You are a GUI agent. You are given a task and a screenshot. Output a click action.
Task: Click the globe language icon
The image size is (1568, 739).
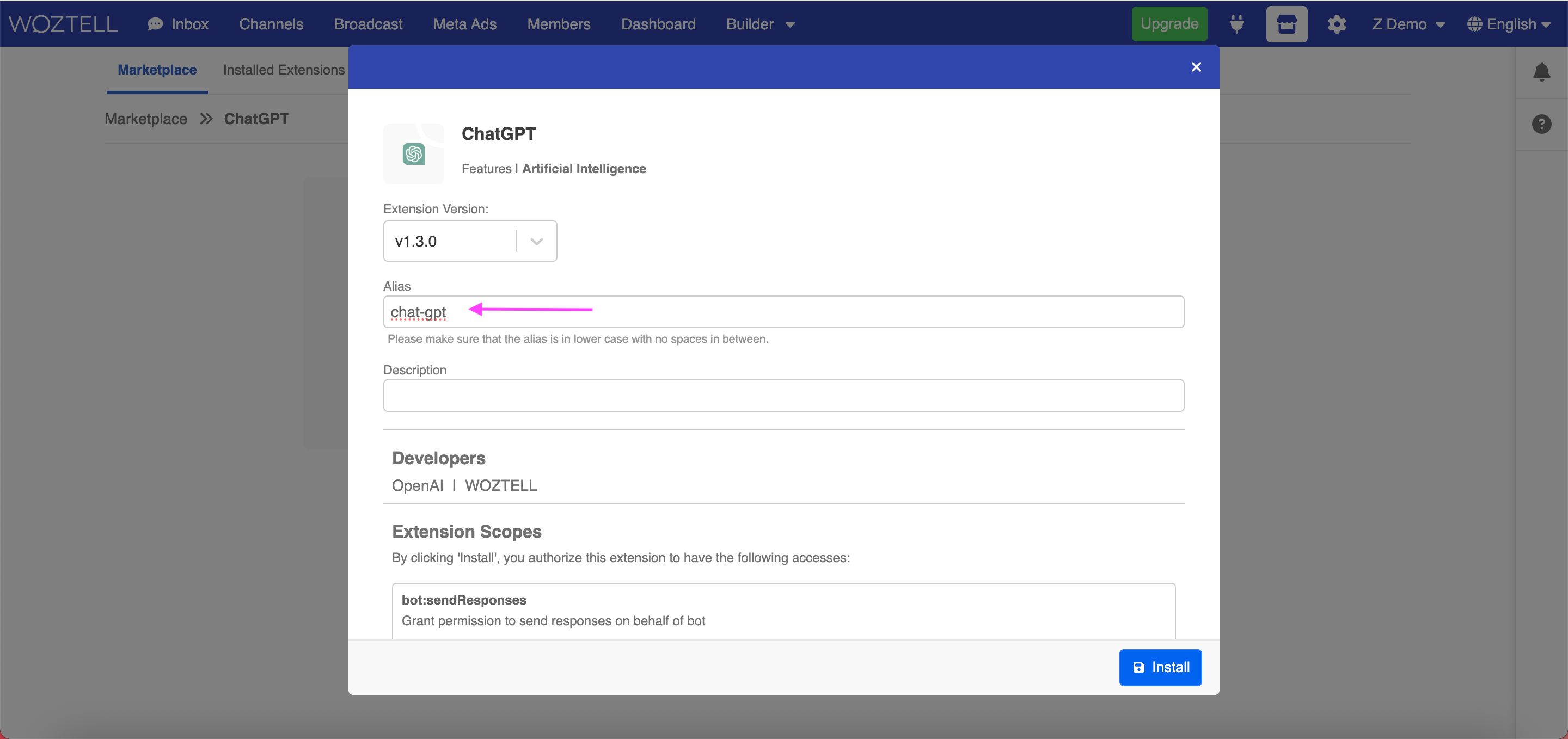point(1474,24)
